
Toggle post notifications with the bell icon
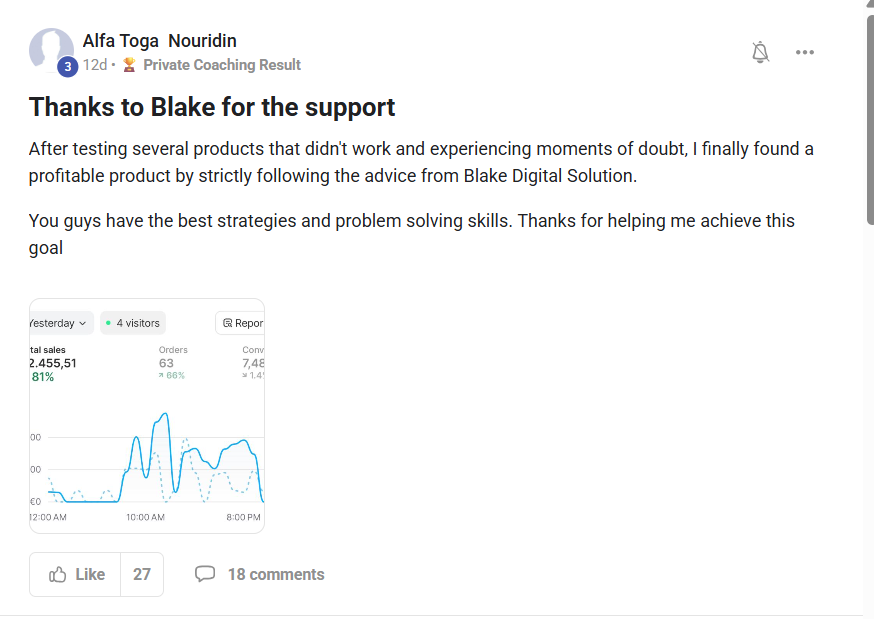point(760,52)
